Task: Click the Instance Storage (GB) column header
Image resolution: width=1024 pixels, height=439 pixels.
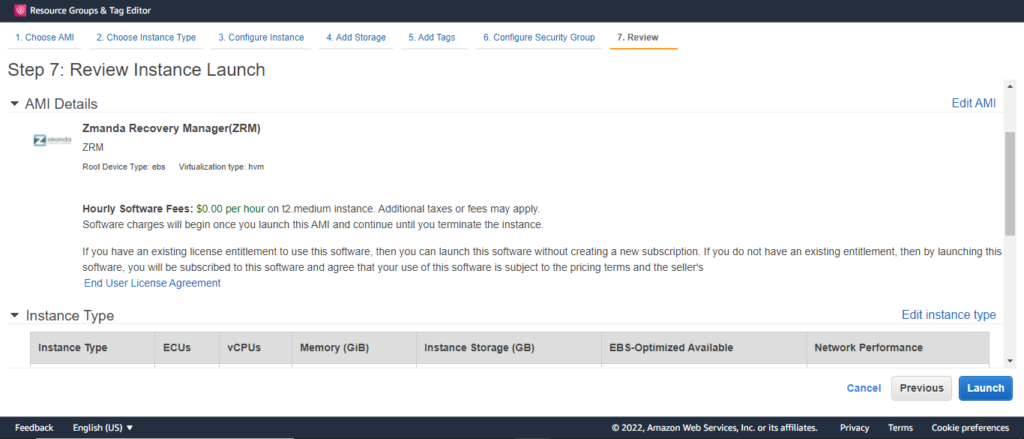Action: 509,348
